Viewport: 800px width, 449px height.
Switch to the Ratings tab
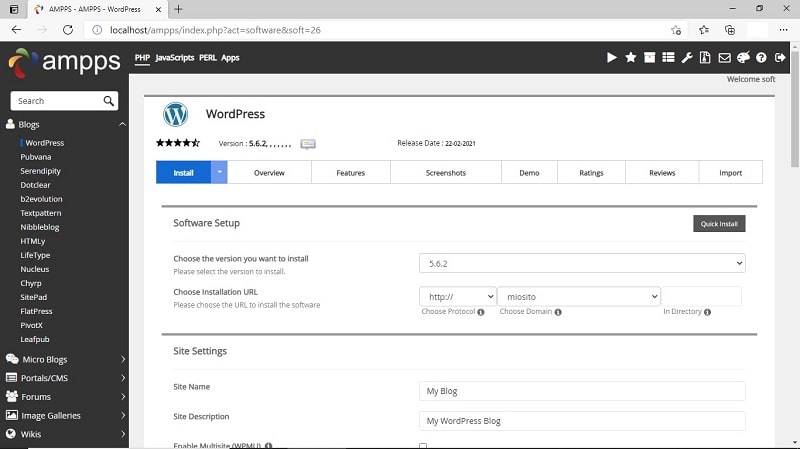(591, 172)
